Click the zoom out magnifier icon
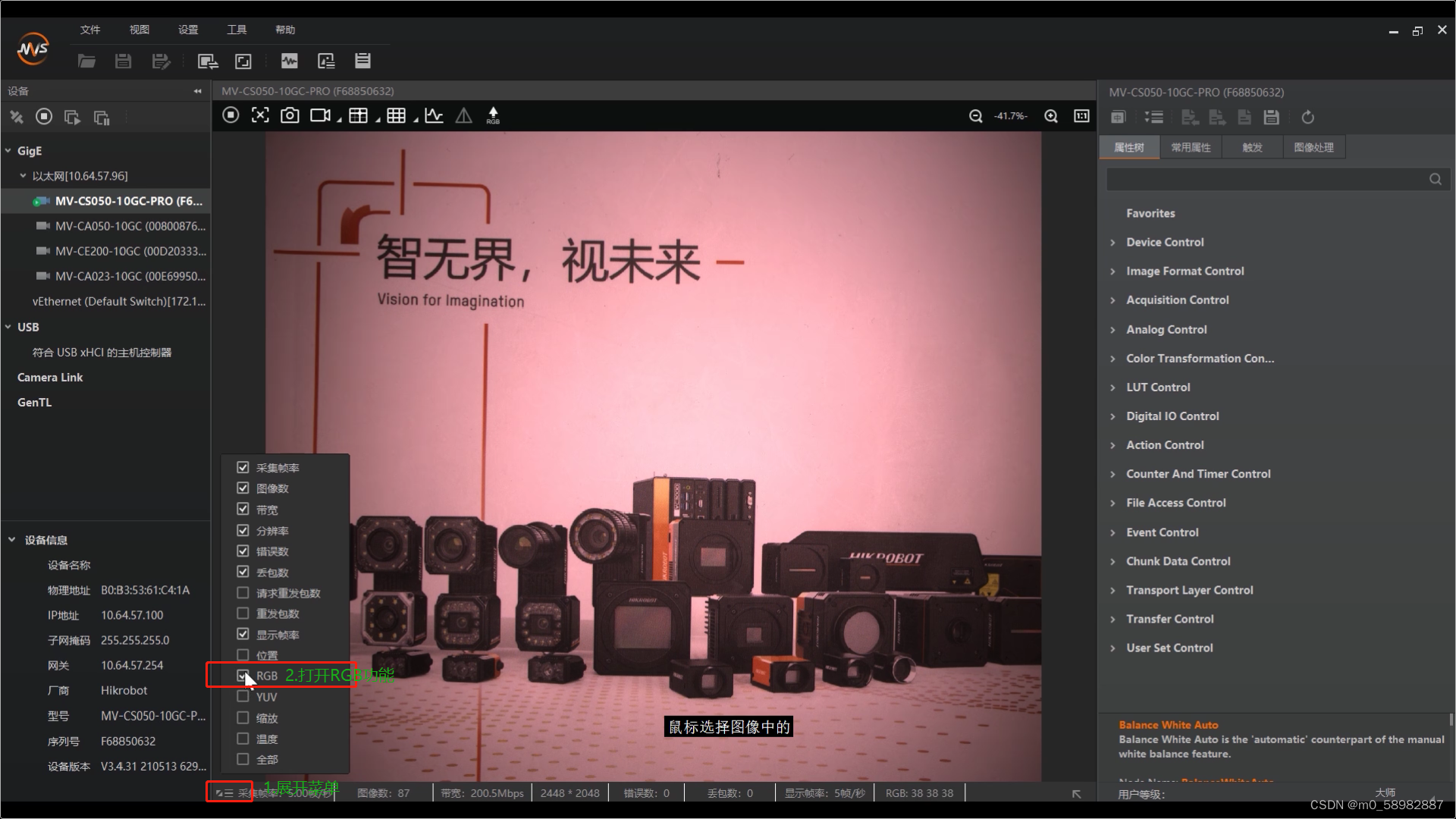The image size is (1456, 819). point(976,116)
